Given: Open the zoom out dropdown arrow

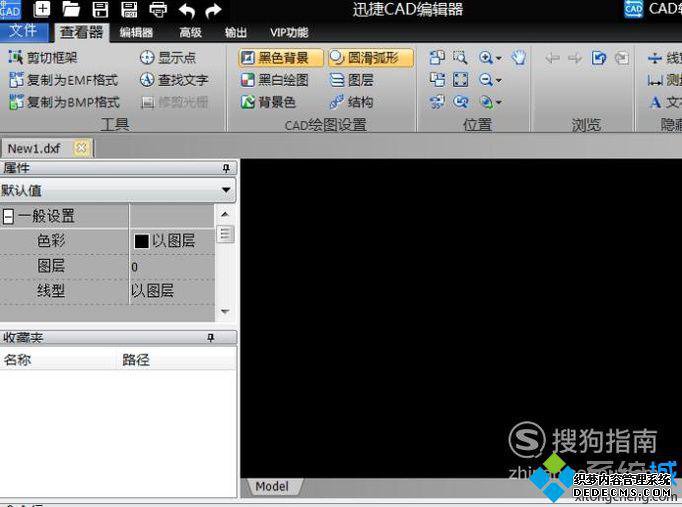Looking at the screenshot, I should (498, 80).
